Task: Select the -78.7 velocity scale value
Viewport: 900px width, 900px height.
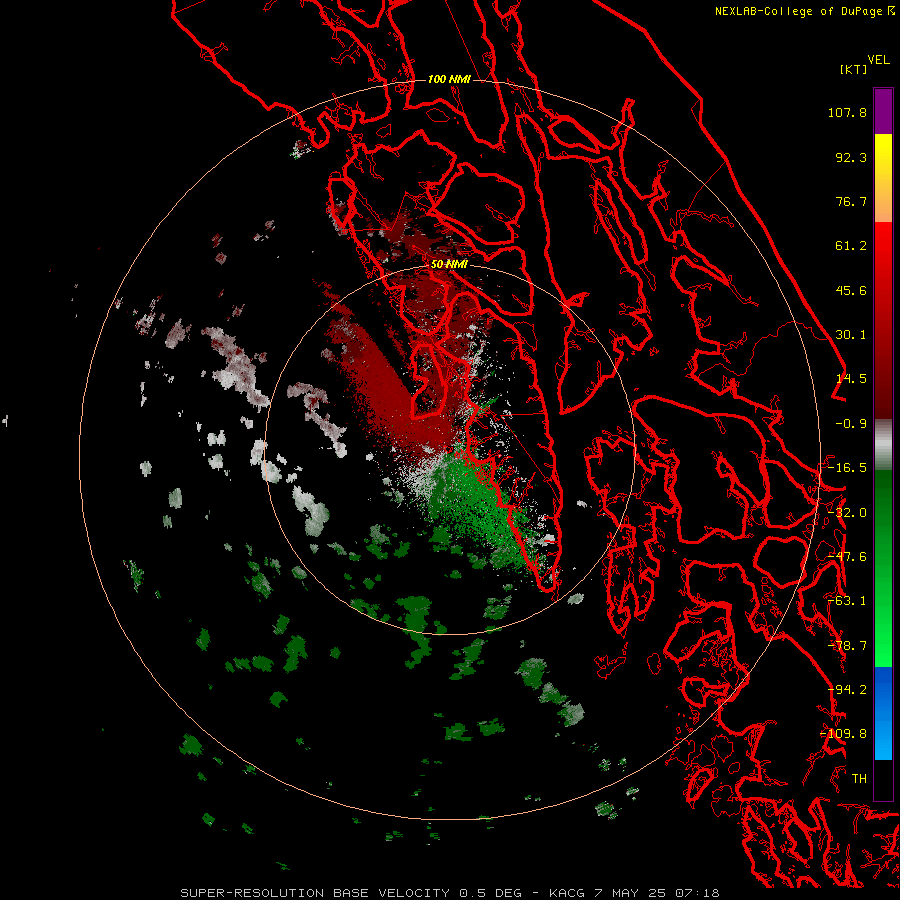Action: (847, 646)
